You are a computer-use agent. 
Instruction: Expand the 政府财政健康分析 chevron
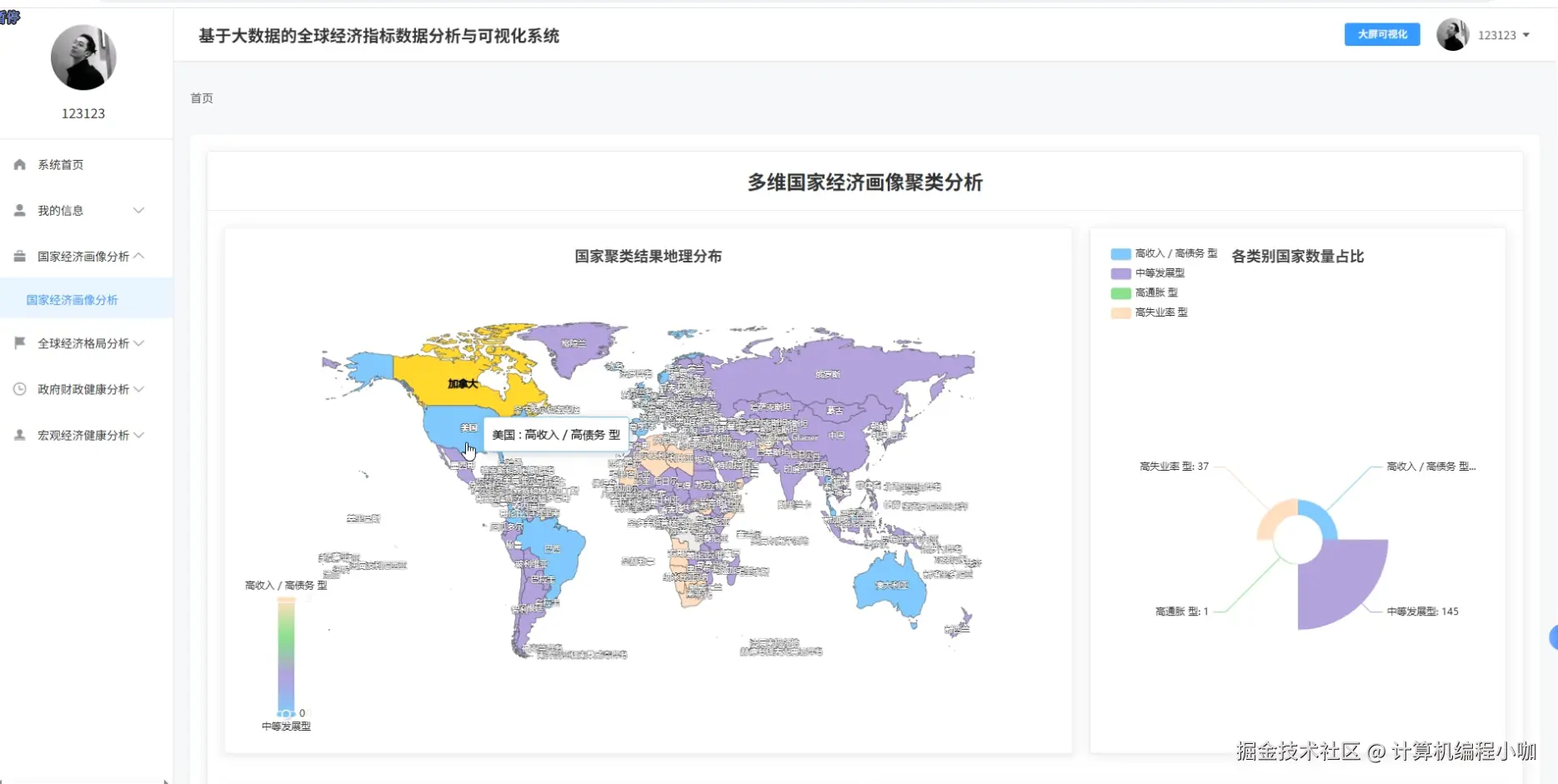tap(139, 388)
